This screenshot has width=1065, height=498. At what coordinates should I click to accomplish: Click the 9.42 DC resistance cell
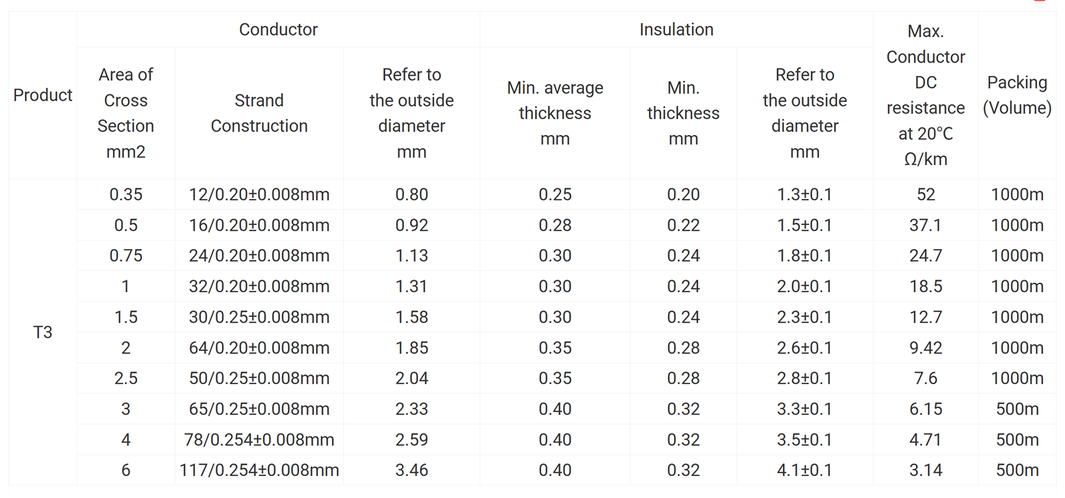925,348
